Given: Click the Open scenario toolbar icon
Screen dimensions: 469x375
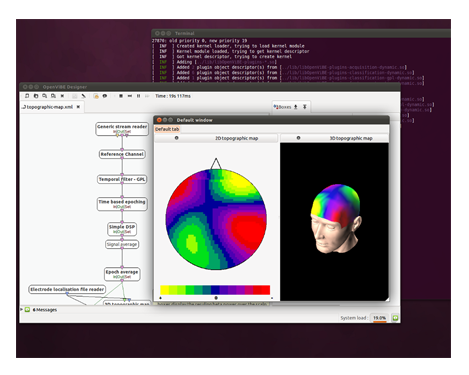Looking at the screenshot, I should pyautogui.click(x=36, y=96).
